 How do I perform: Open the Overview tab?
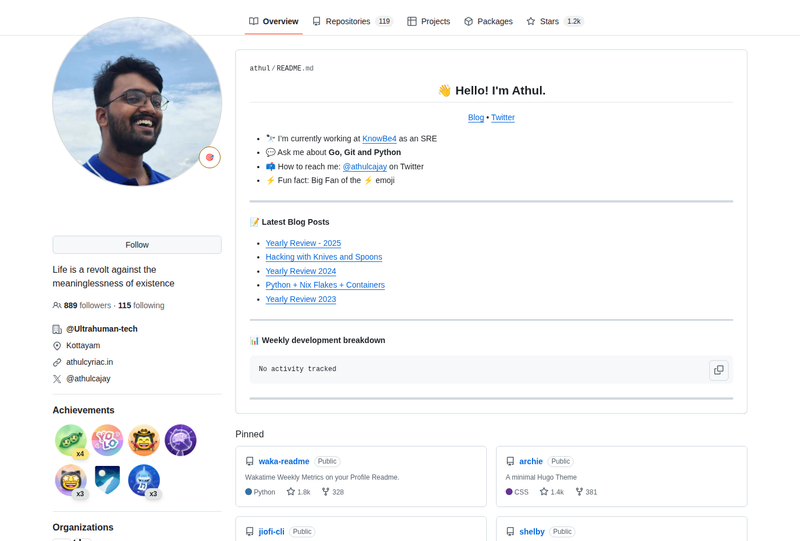pyautogui.click(x=273, y=21)
